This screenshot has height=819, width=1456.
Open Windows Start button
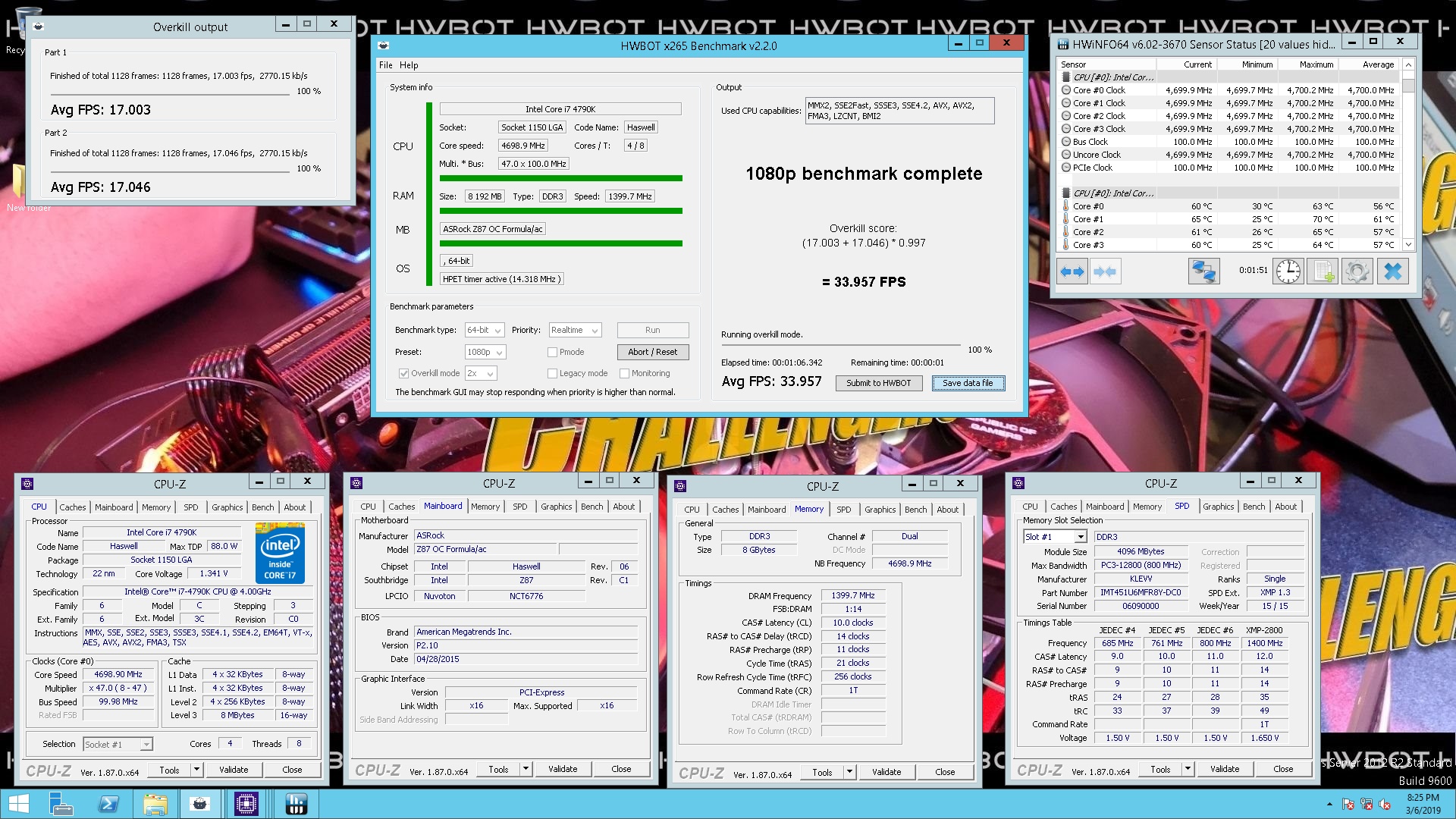pyautogui.click(x=18, y=804)
